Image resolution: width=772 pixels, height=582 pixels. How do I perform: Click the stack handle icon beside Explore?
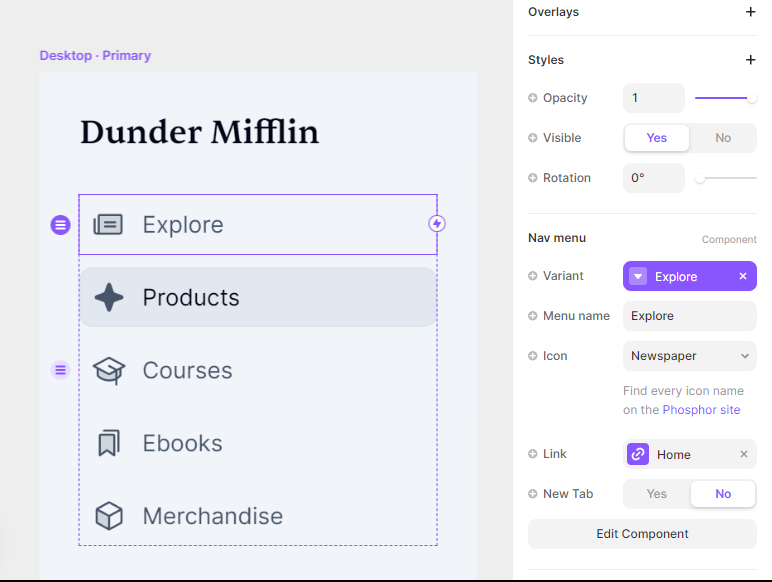pos(61,225)
